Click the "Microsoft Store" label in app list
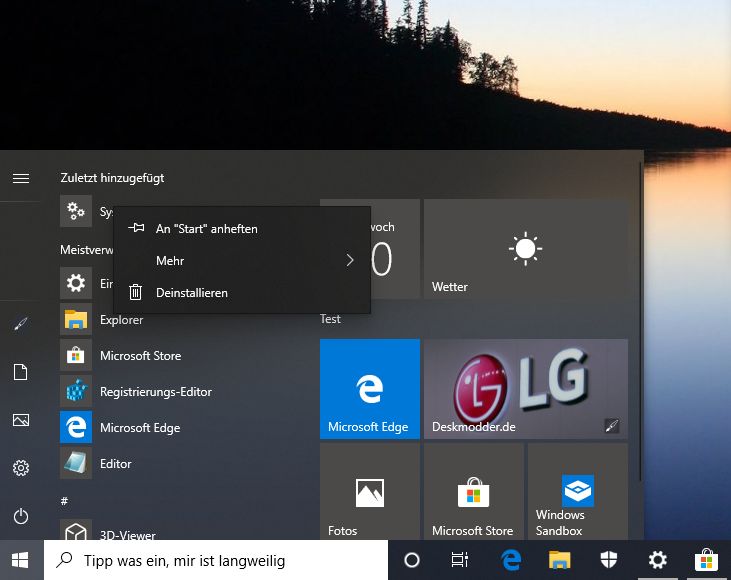The width and height of the screenshot is (731, 580). 141,356
